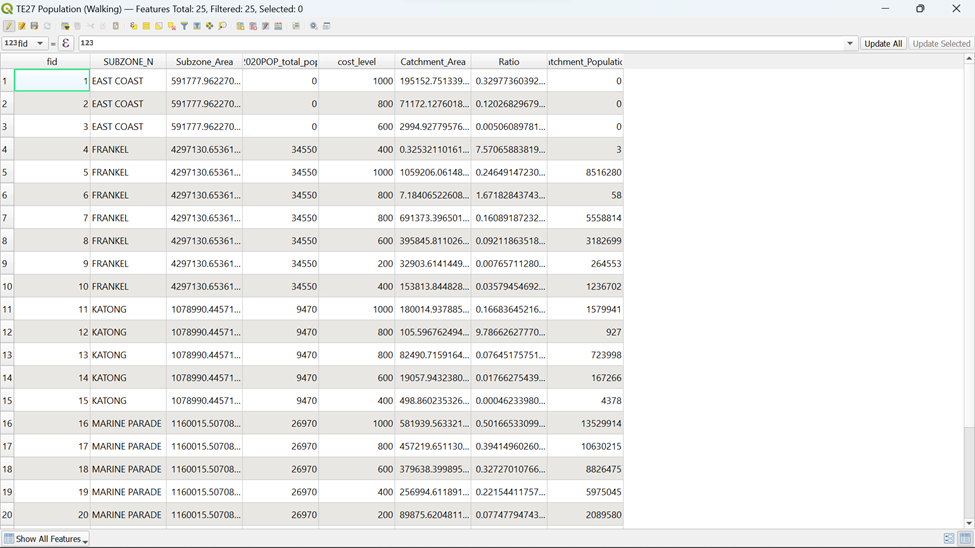Select all features icon
The width and height of the screenshot is (975, 548).
coord(146,26)
